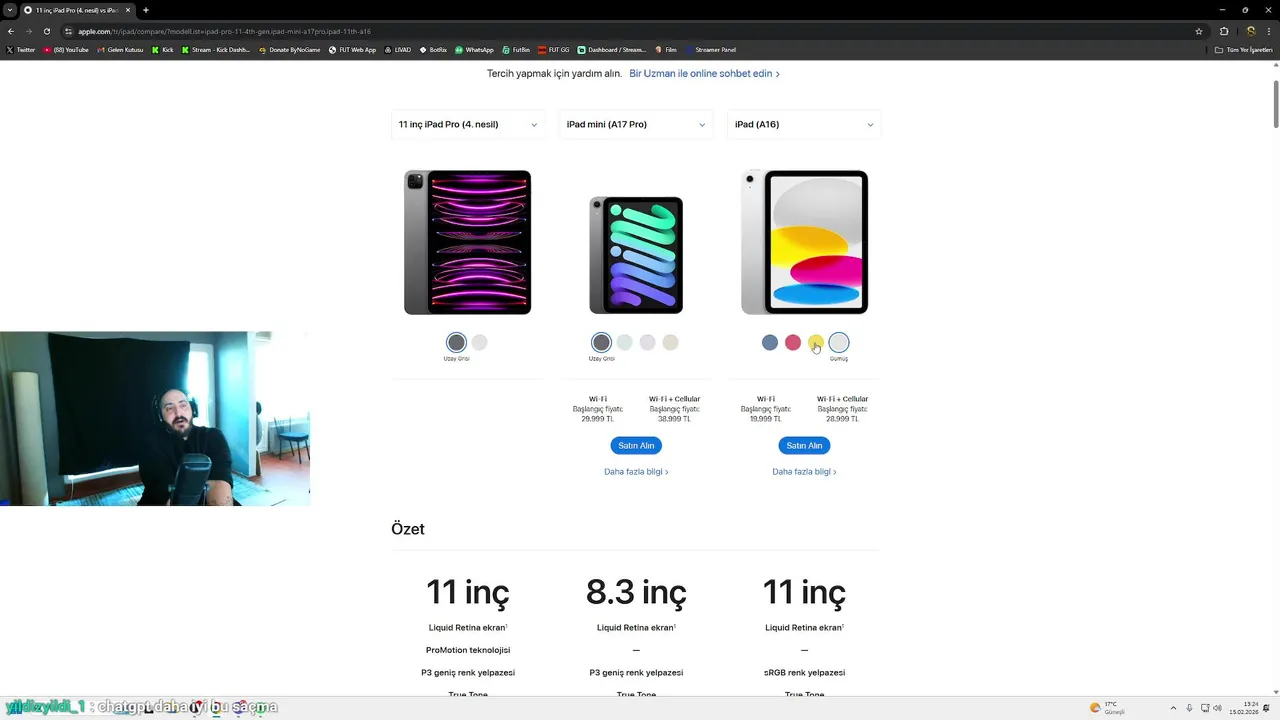Open the Chrome extensions puzzle icon
The width and height of the screenshot is (1280, 720).
(1224, 31)
